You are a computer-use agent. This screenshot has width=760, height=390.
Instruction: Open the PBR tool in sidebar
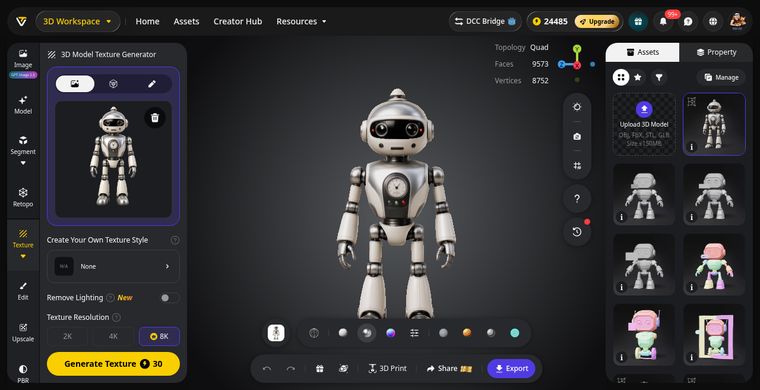(x=23, y=374)
